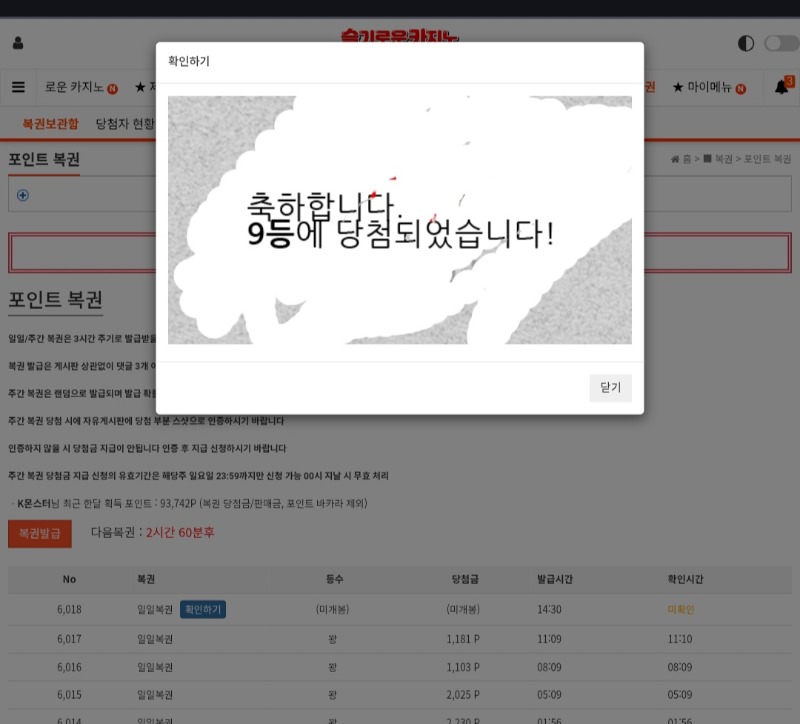Click the contrast half-circle icon
The width and height of the screenshot is (800, 724).
click(745, 44)
